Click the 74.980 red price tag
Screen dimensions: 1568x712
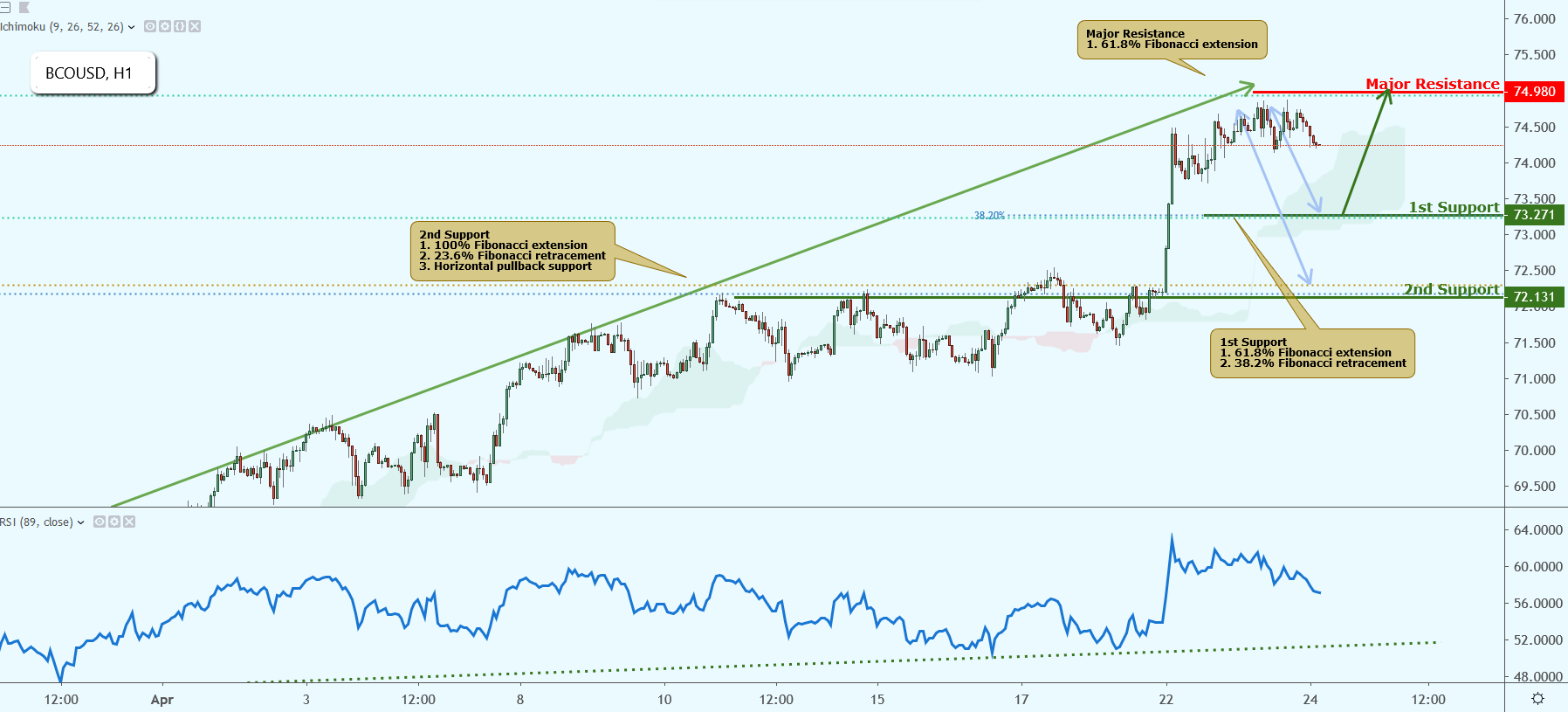pos(1534,92)
